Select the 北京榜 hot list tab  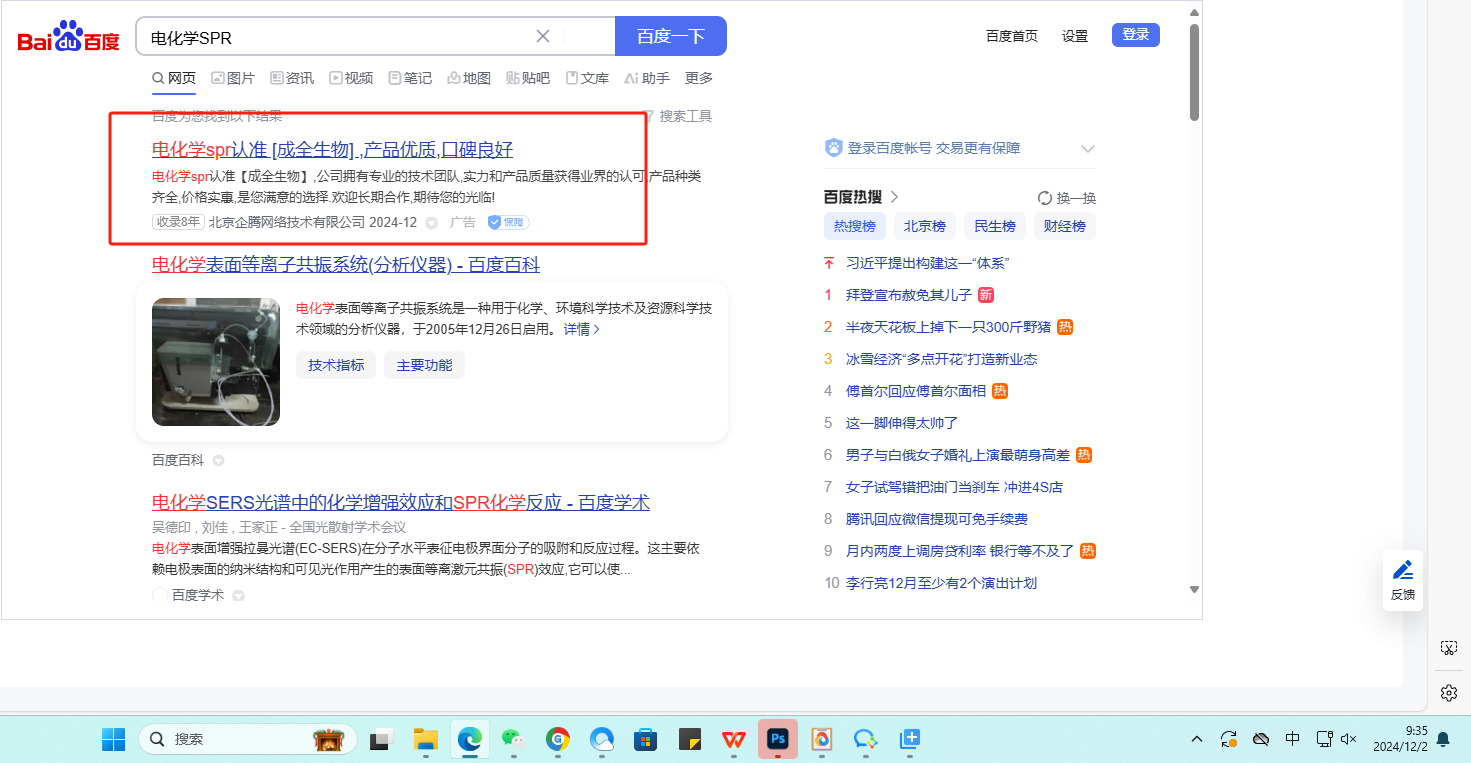pos(924,226)
